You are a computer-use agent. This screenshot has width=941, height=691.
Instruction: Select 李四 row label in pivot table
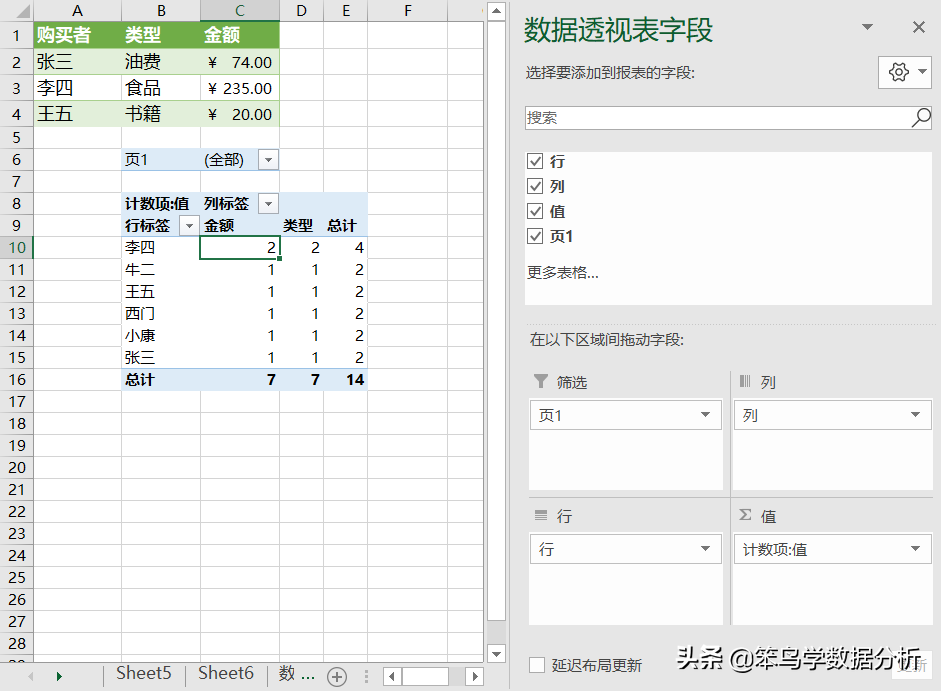click(161, 247)
